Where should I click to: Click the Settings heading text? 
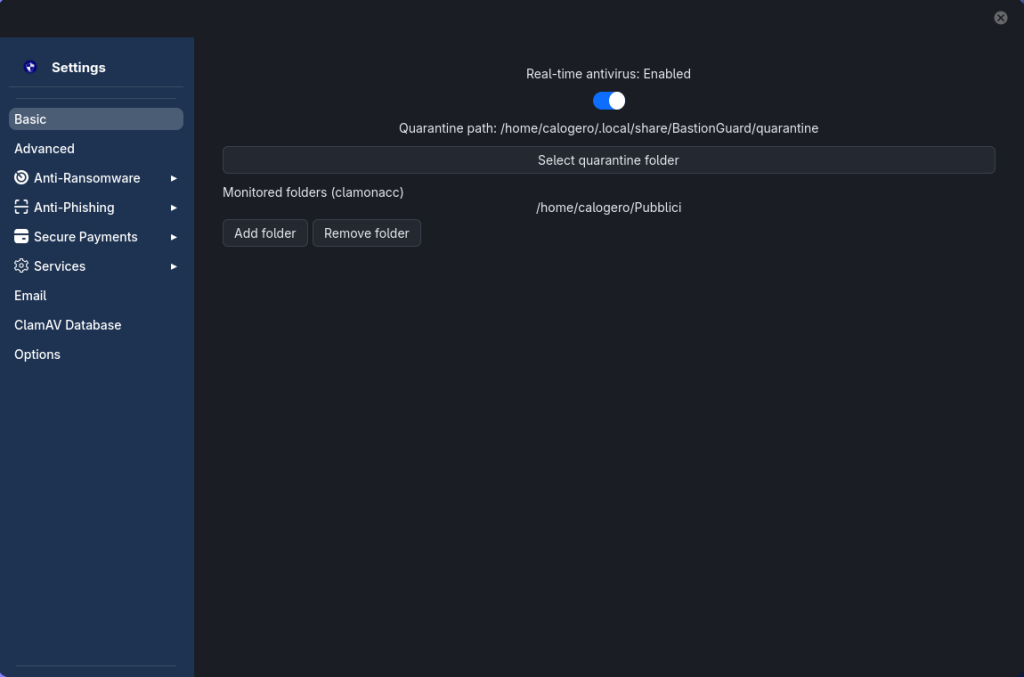point(78,67)
